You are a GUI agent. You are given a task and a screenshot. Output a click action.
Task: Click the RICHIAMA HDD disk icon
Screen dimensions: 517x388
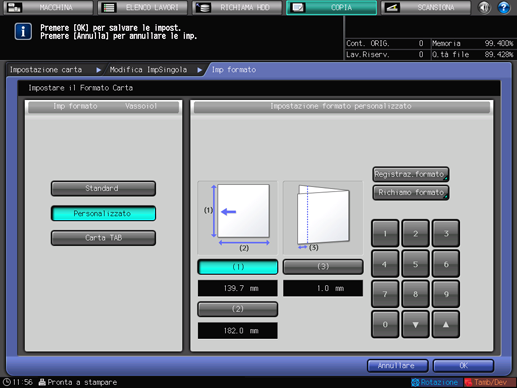[x=203, y=7]
